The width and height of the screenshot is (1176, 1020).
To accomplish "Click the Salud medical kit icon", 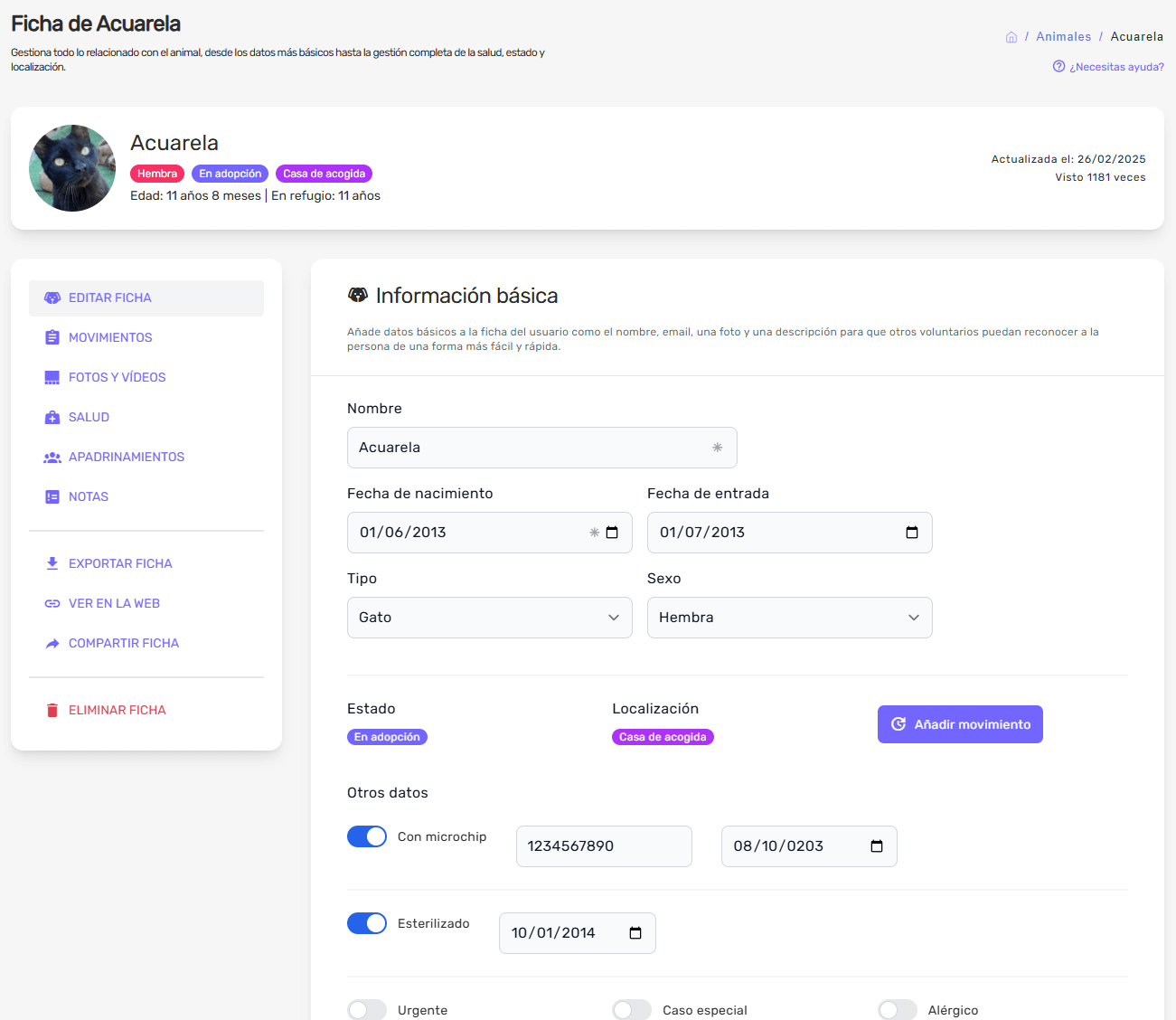I will point(52,417).
